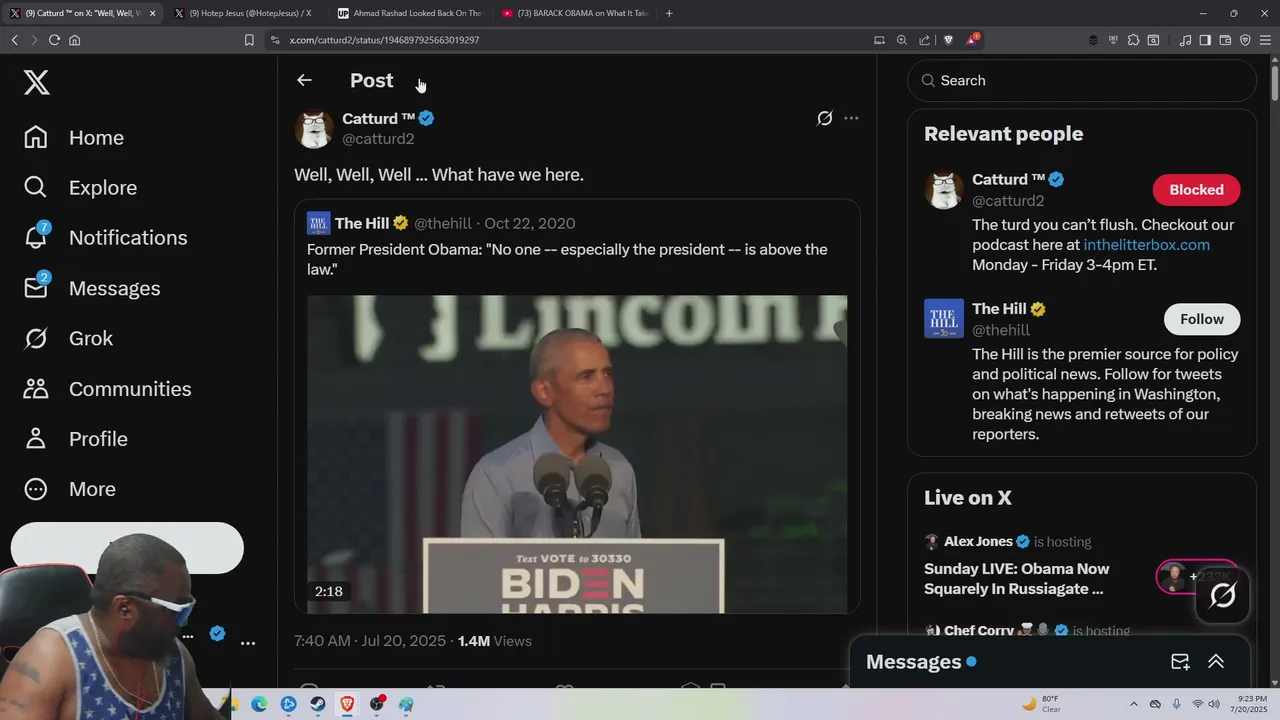The width and height of the screenshot is (1280, 720).
Task: Click the music note playlist icon
Action: [1185, 40]
